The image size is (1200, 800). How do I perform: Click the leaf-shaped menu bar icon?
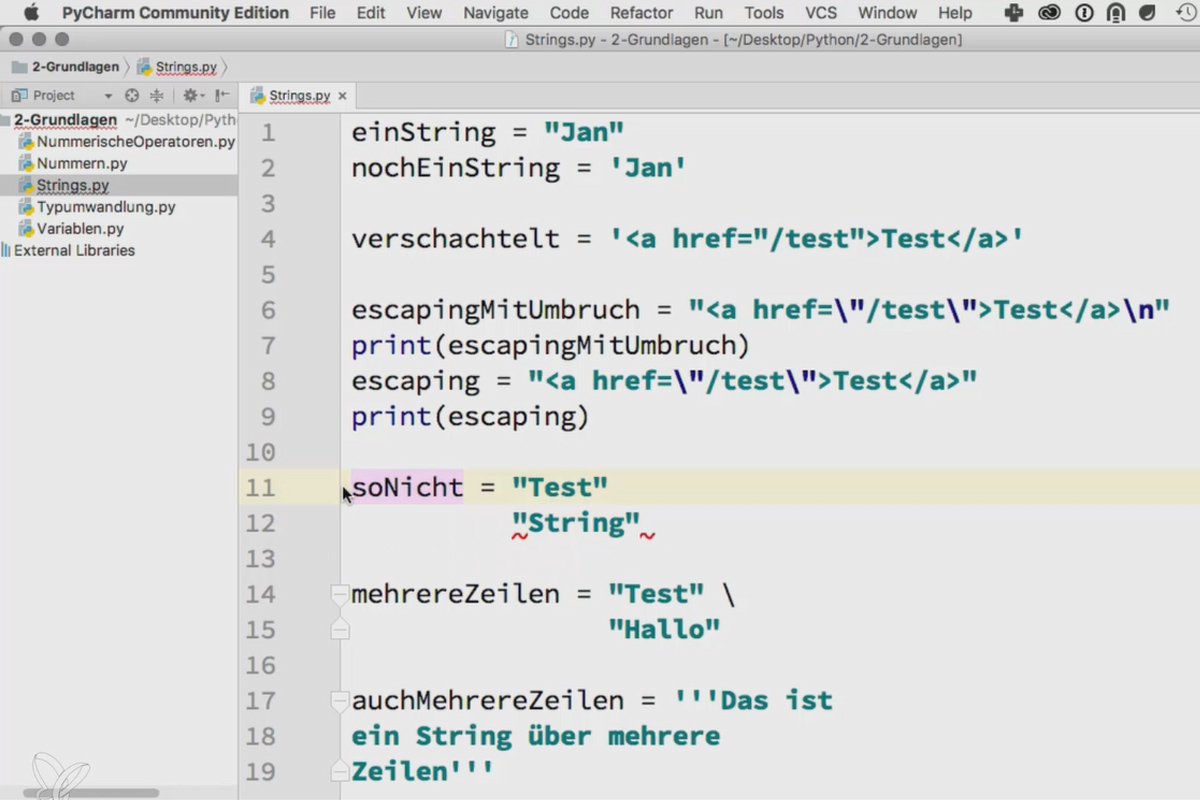(1148, 13)
